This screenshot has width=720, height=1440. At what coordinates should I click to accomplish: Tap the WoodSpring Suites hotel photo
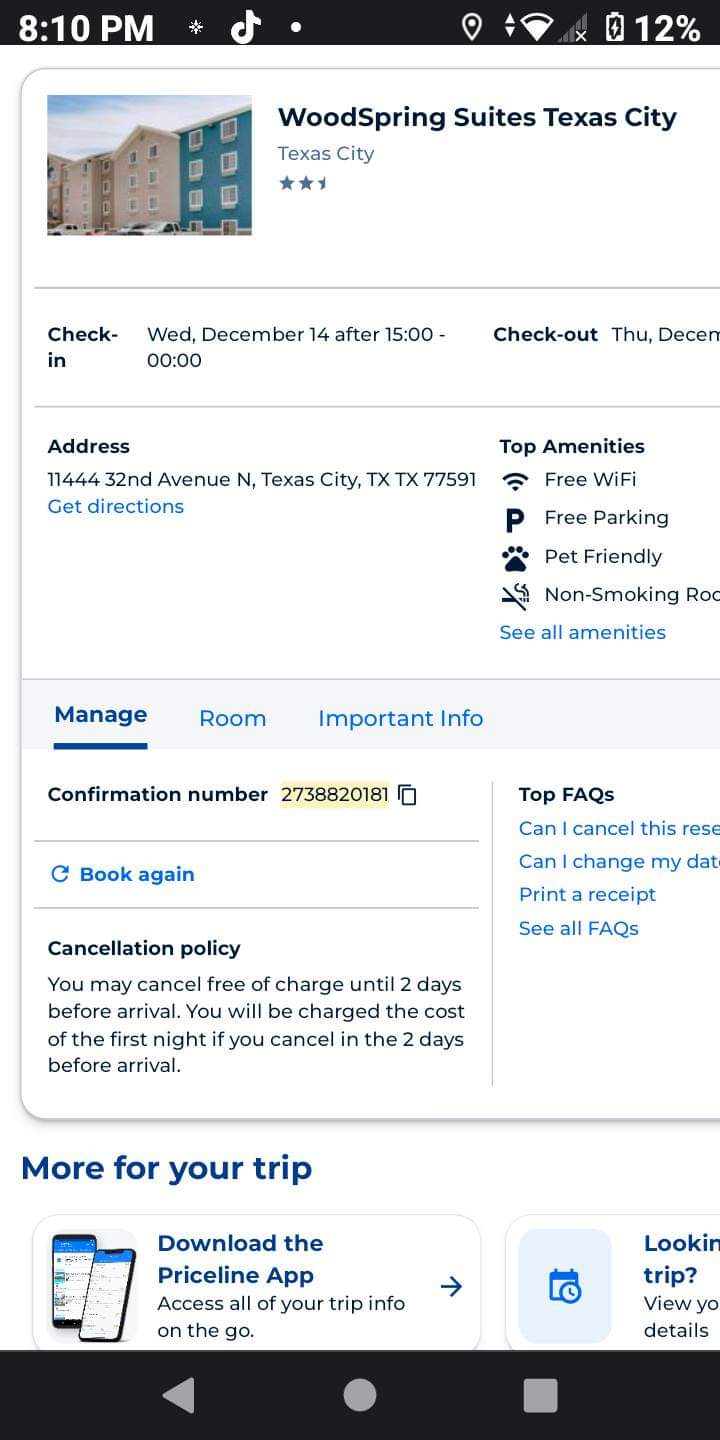149,164
